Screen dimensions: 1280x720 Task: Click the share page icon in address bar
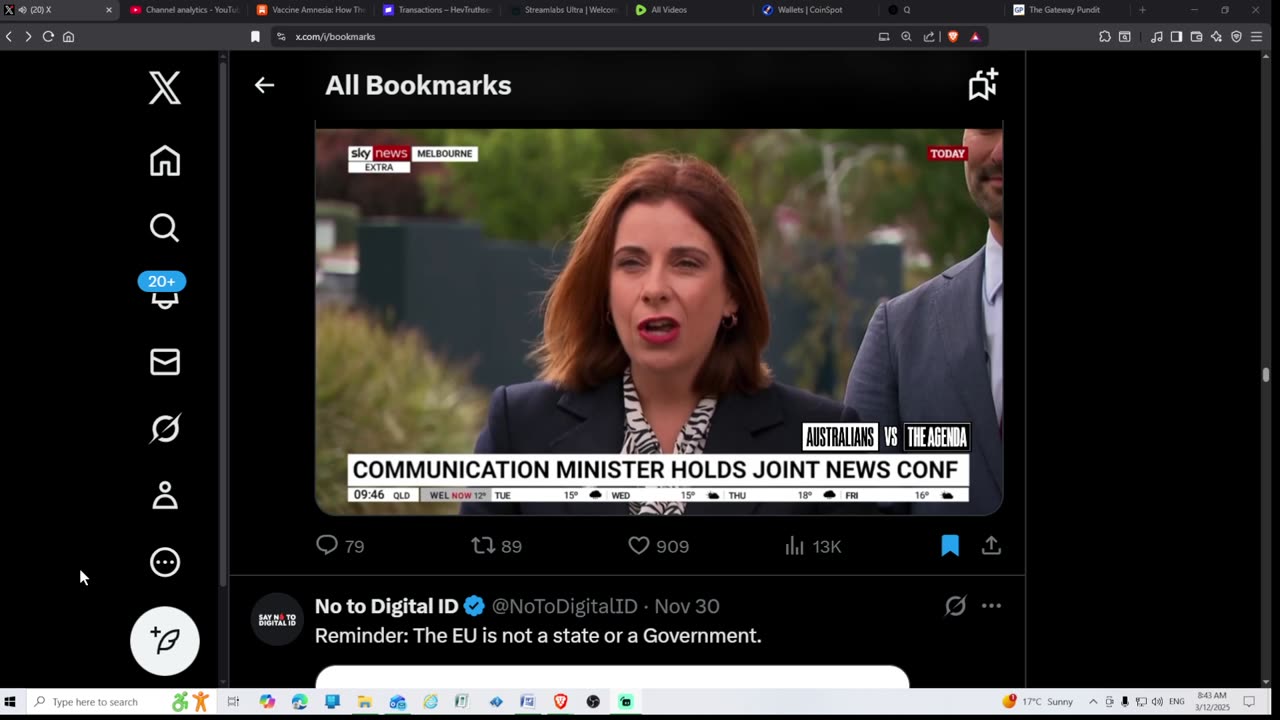point(929,36)
